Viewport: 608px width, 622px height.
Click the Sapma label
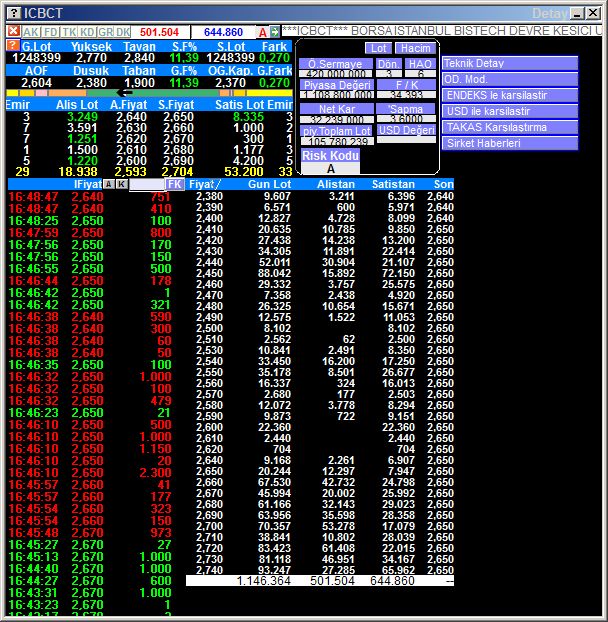tap(406, 109)
